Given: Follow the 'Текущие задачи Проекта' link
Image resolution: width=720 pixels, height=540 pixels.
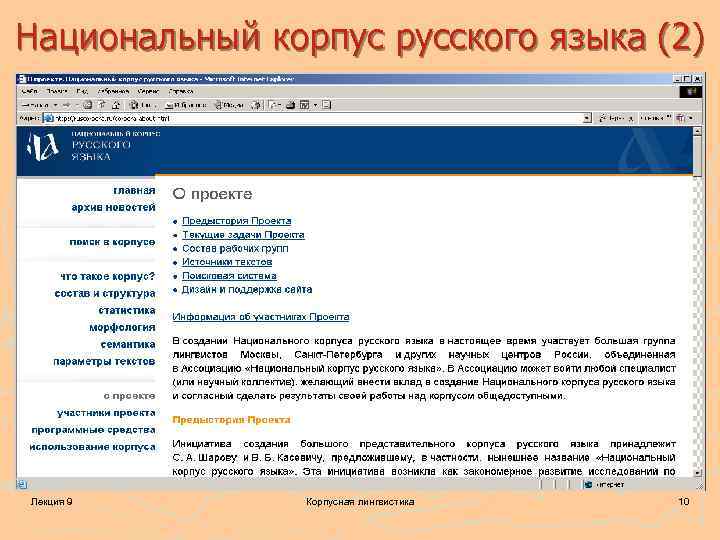Looking at the screenshot, I should [243, 235].
